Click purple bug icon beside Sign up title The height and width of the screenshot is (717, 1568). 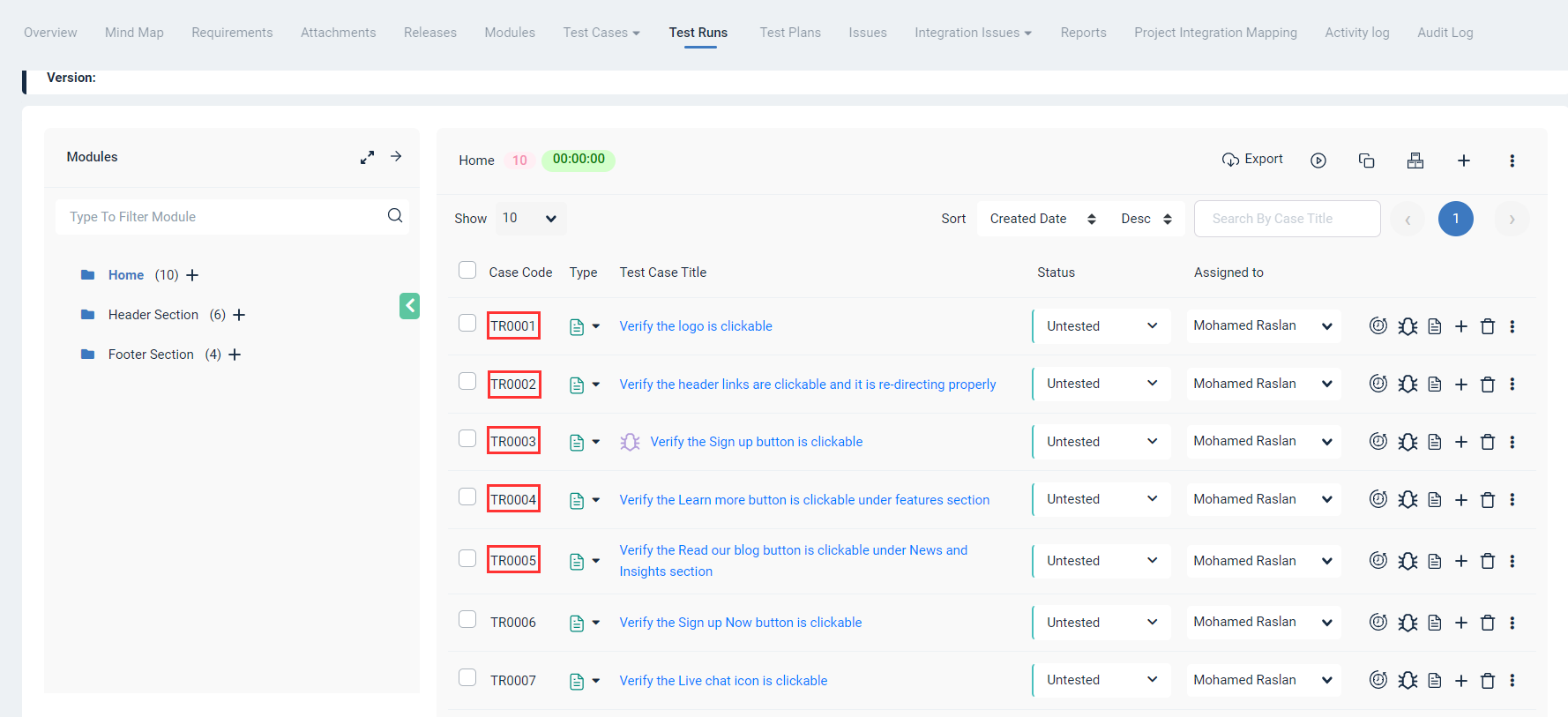[630, 442]
